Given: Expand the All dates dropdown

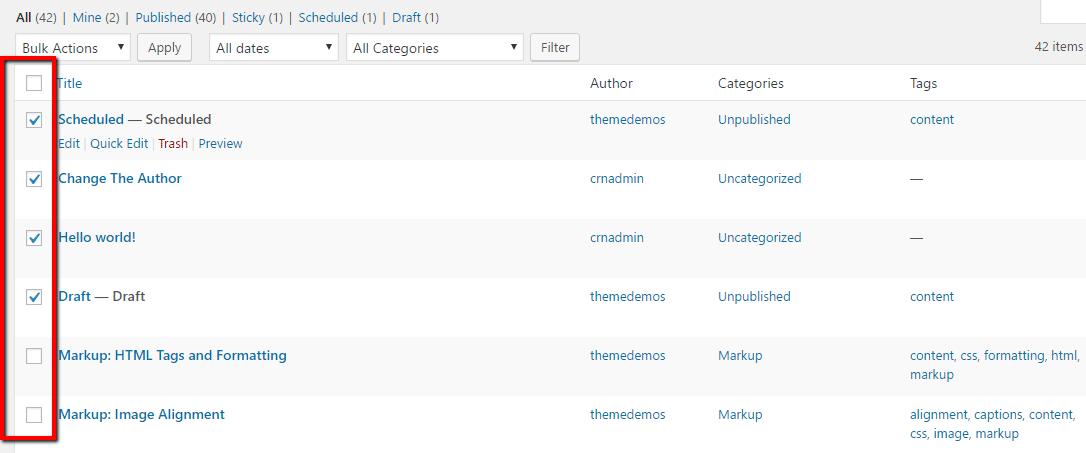Looking at the screenshot, I should click(x=273, y=47).
